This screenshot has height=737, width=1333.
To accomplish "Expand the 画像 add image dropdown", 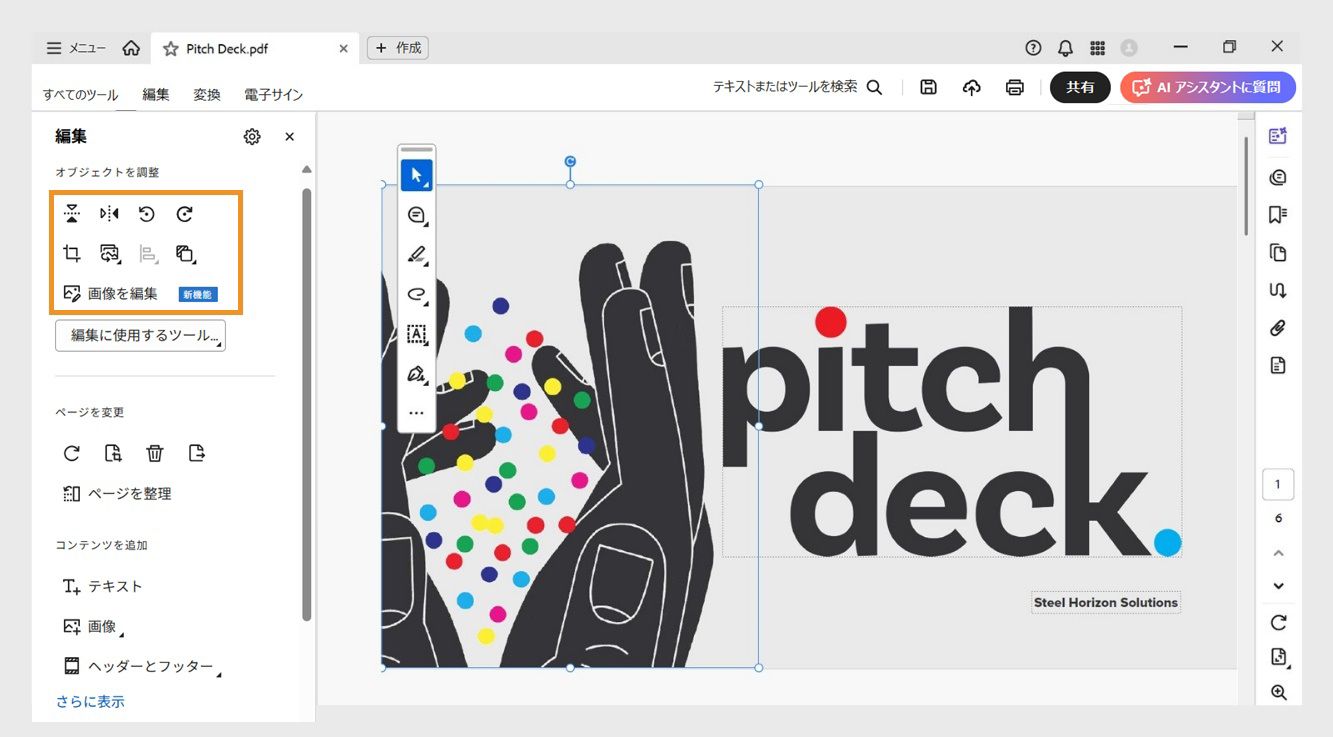I will 94,627.
